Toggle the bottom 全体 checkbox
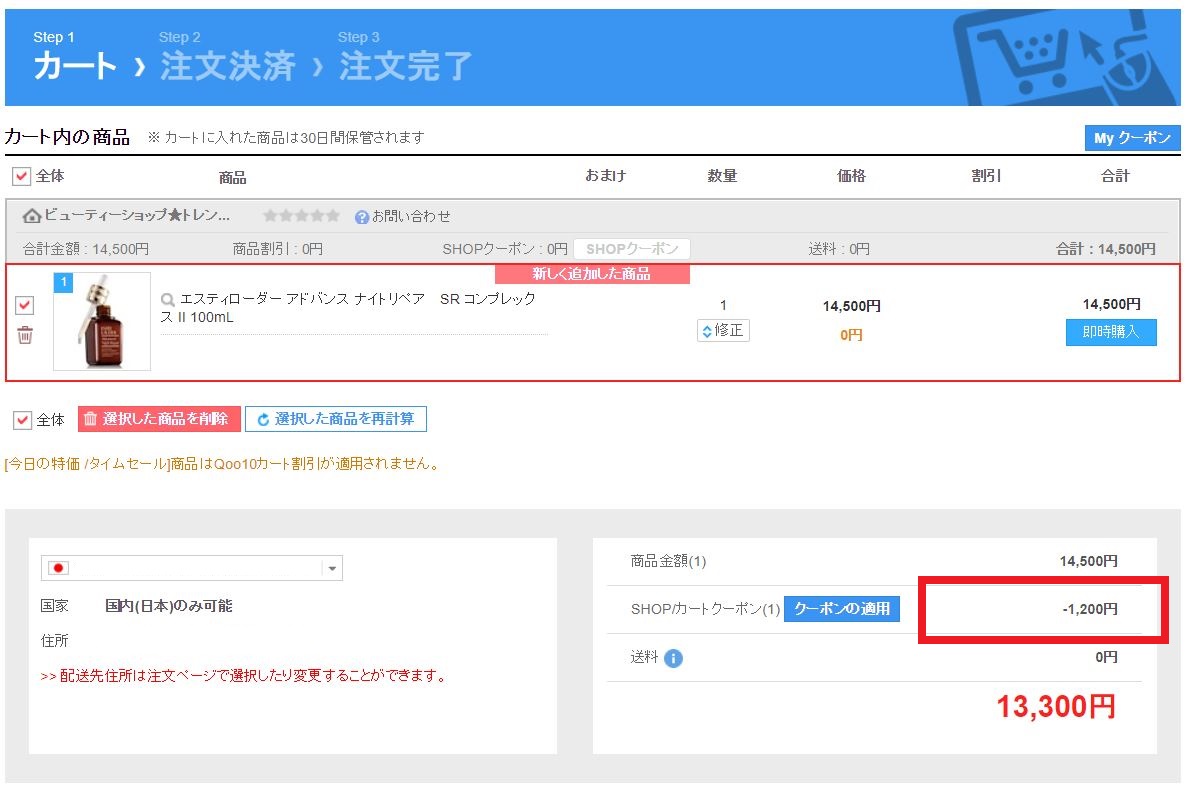 click(22, 420)
